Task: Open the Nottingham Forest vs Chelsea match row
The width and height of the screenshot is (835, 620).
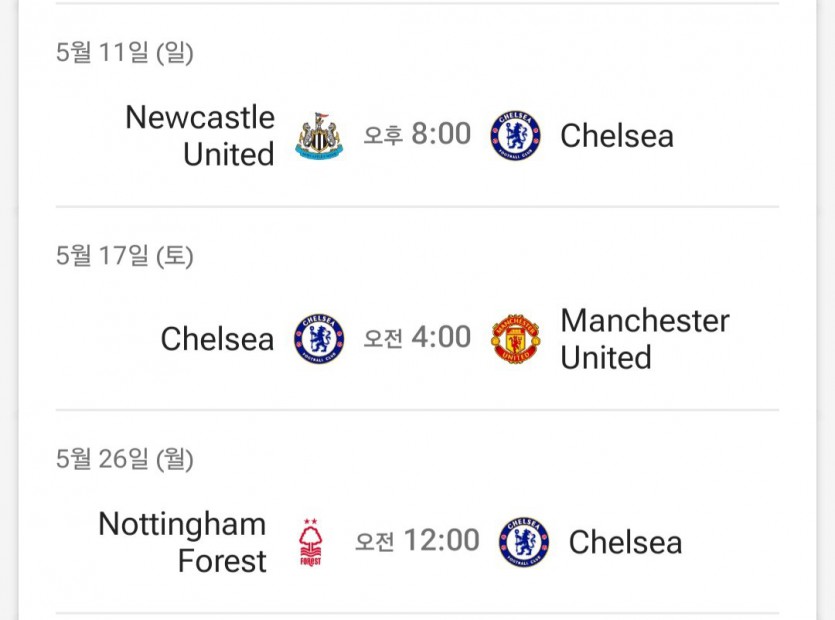Action: [418, 542]
